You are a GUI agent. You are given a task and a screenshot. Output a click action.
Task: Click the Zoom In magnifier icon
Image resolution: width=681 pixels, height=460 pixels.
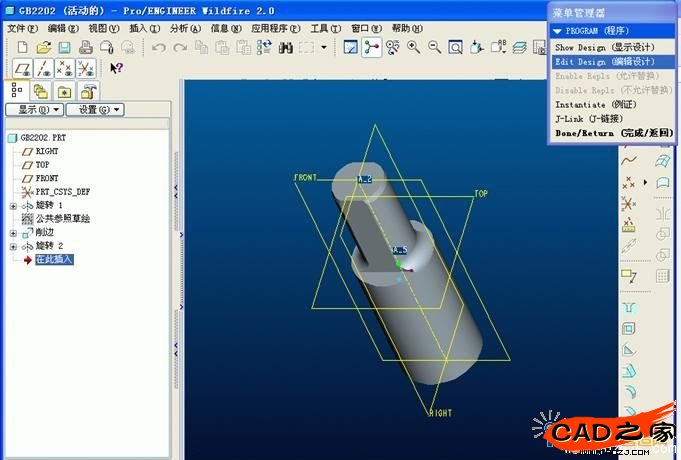(x=413, y=47)
